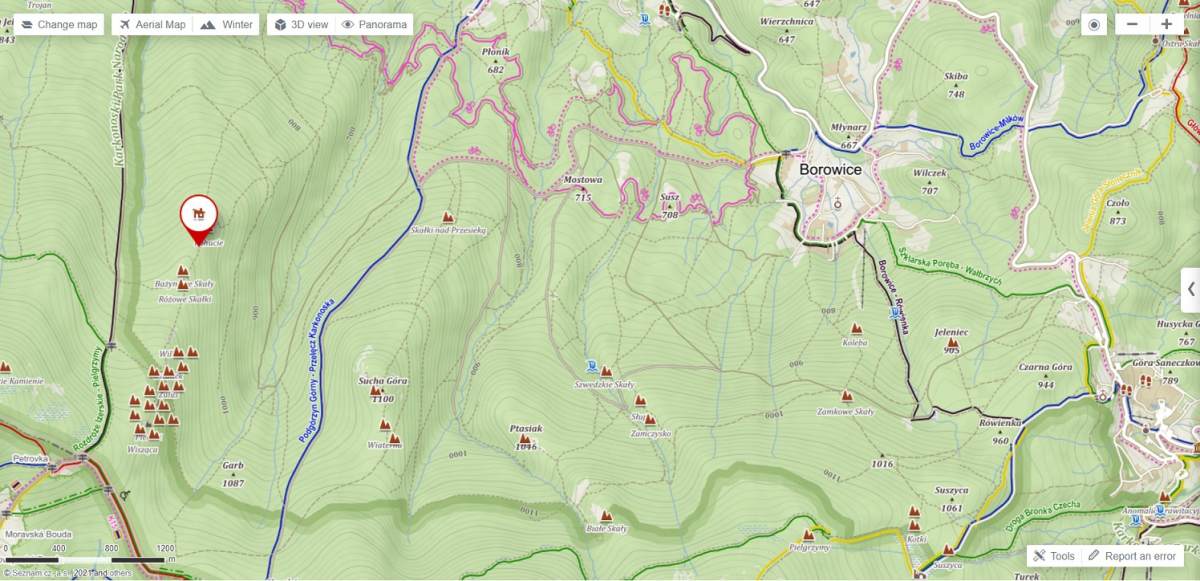This screenshot has width=1200, height=581.
Task: Click the Sucha Góra peak icon
Action: [376, 392]
